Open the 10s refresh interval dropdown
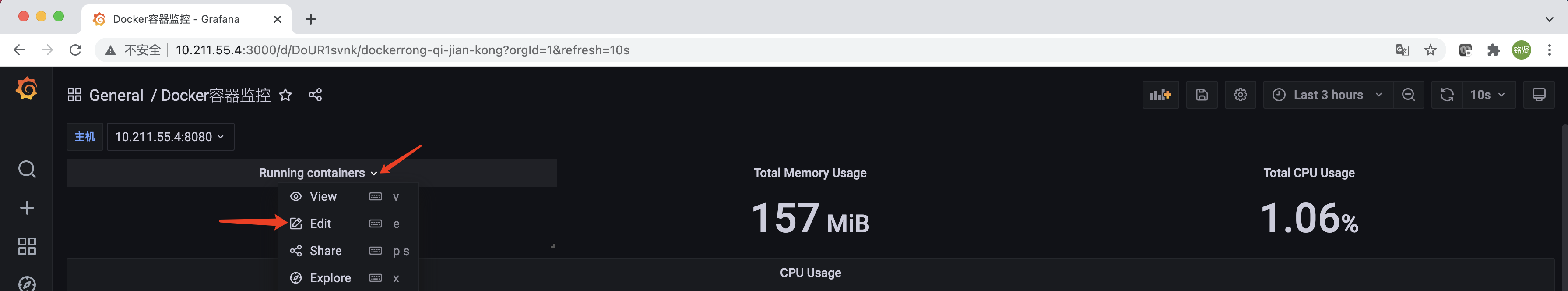The width and height of the screenshot is (1568, 291). click(x=1487, y=95)
